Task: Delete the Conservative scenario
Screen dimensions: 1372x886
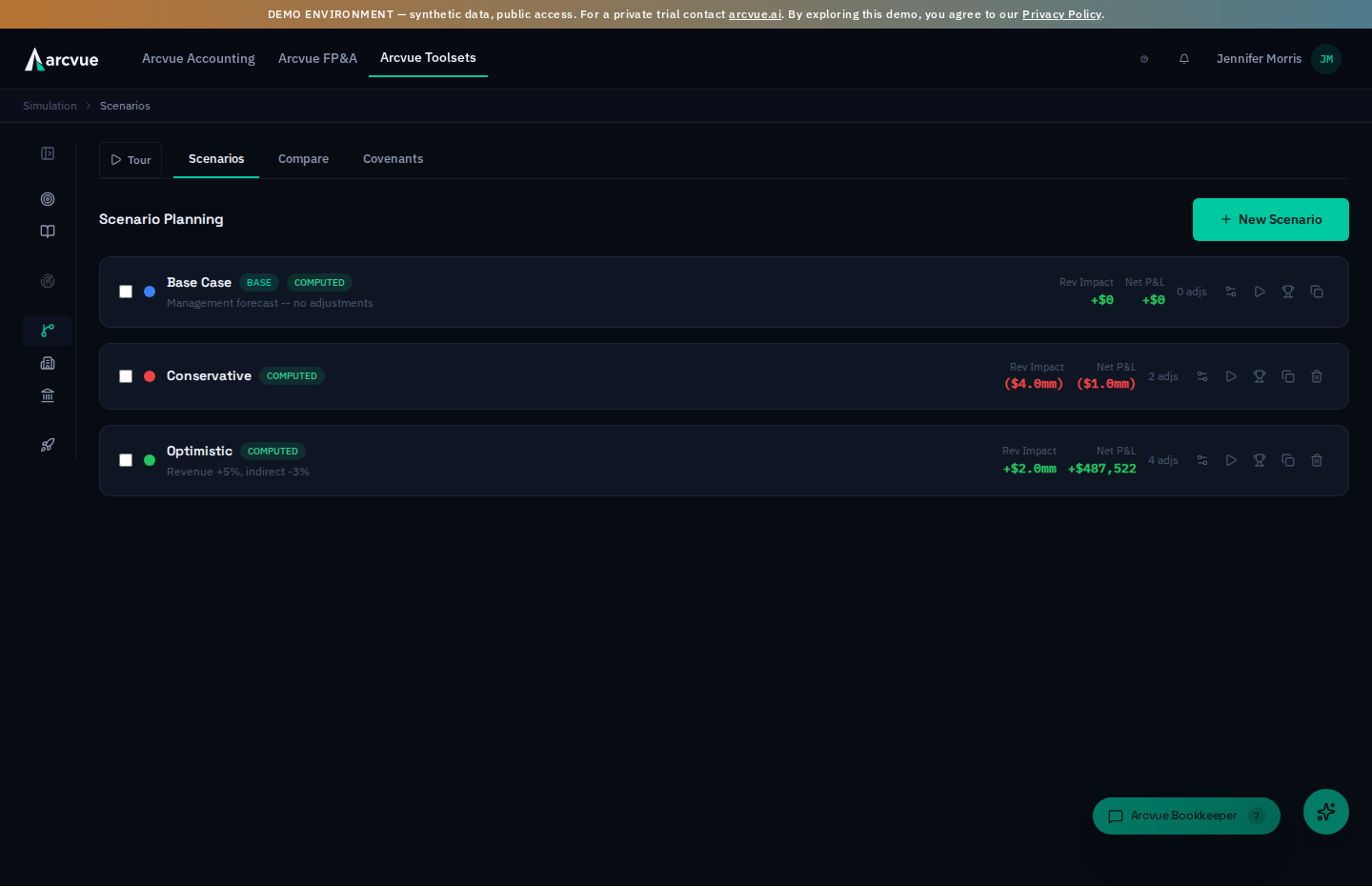Action: point(1317,376)
